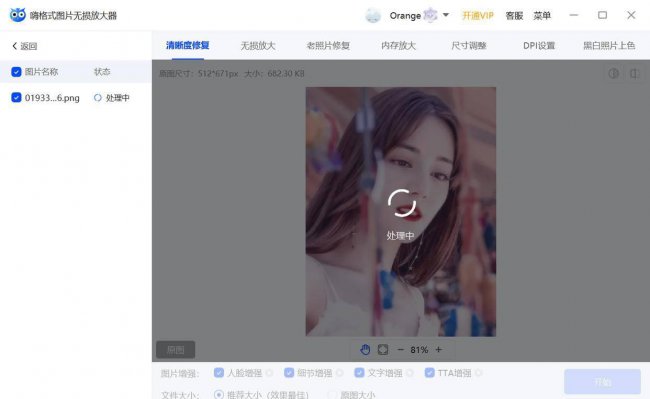Select the 推荐大小 radio option
This screenshot has height=399, width=650.
click(x=219, y=394)
